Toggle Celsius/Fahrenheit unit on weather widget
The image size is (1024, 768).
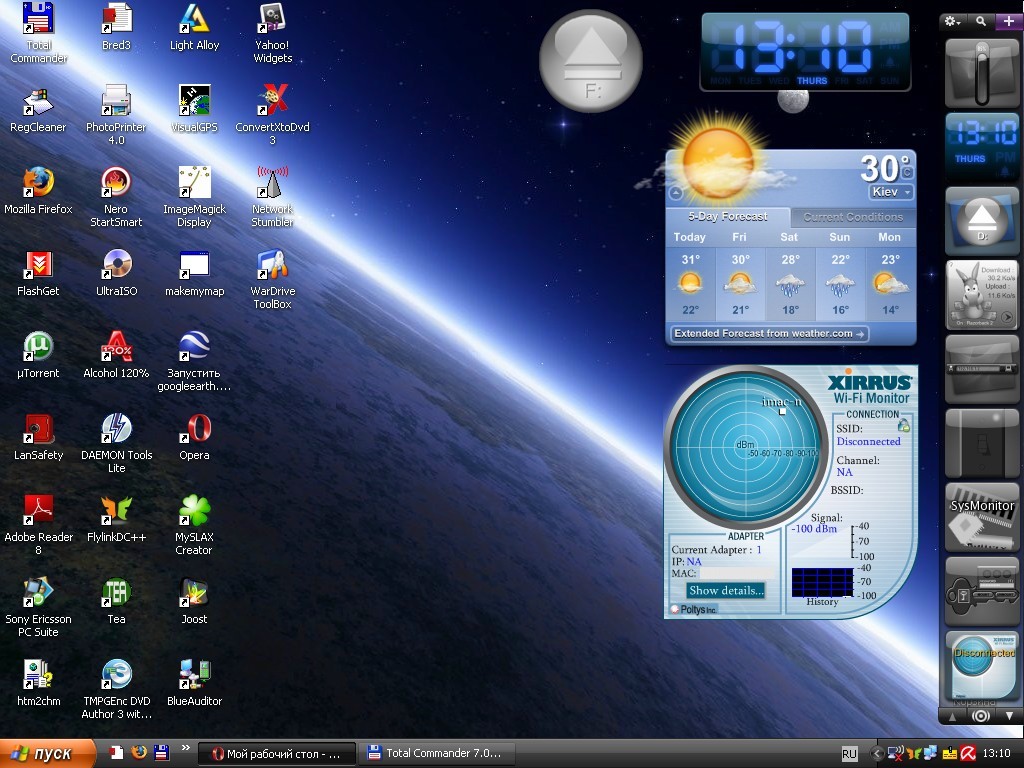[907, 173]
